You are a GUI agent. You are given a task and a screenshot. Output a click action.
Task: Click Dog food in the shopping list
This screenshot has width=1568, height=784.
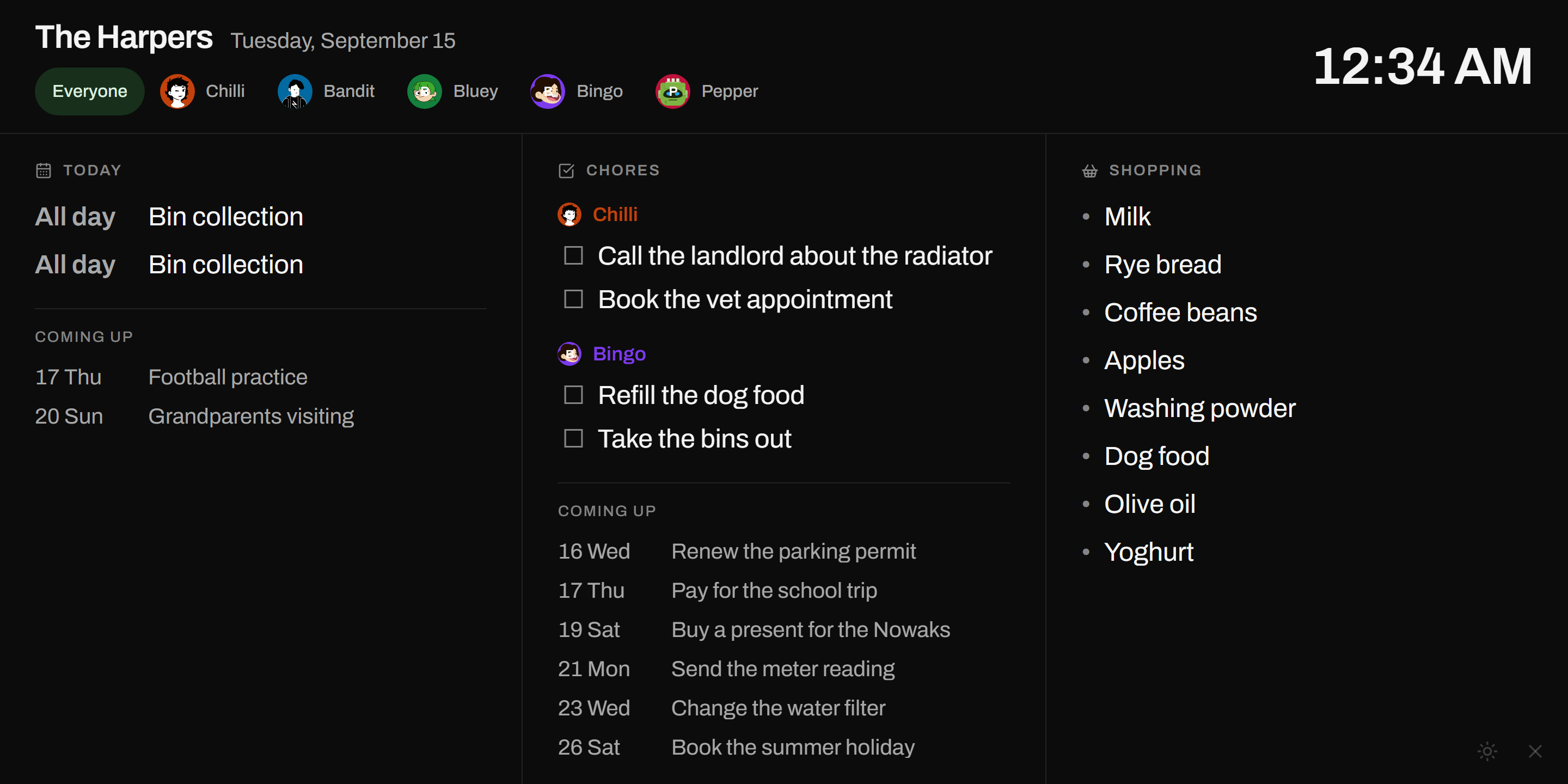tap(1156, 456)
